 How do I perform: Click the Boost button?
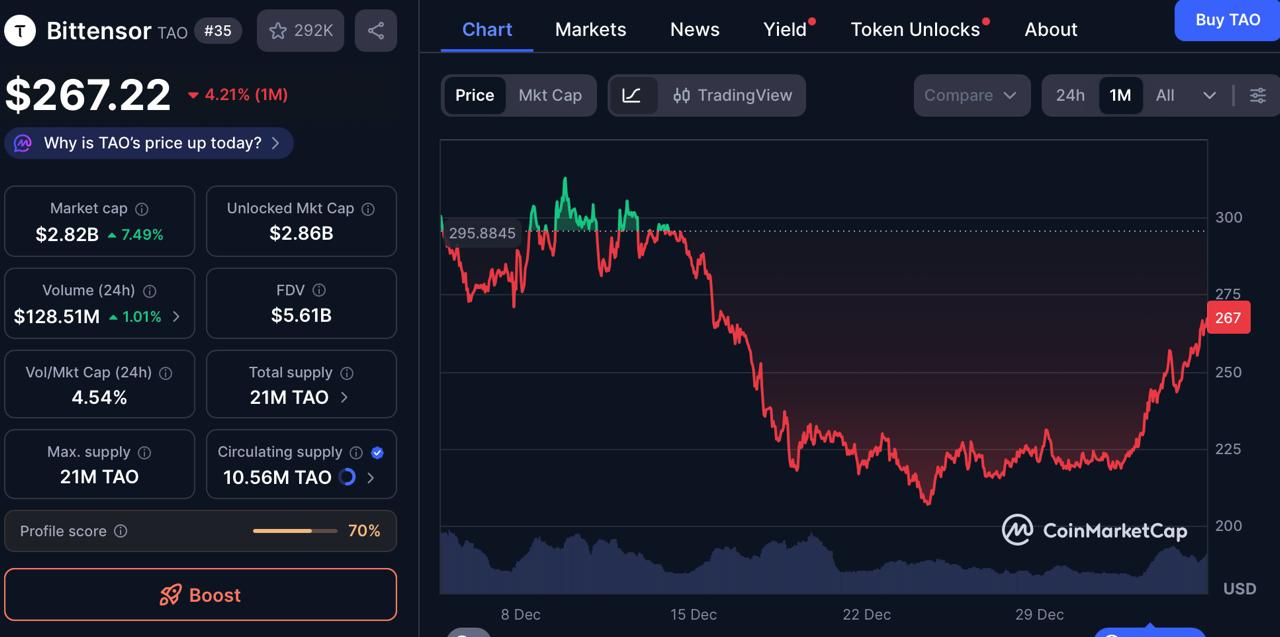click(200, 594)
